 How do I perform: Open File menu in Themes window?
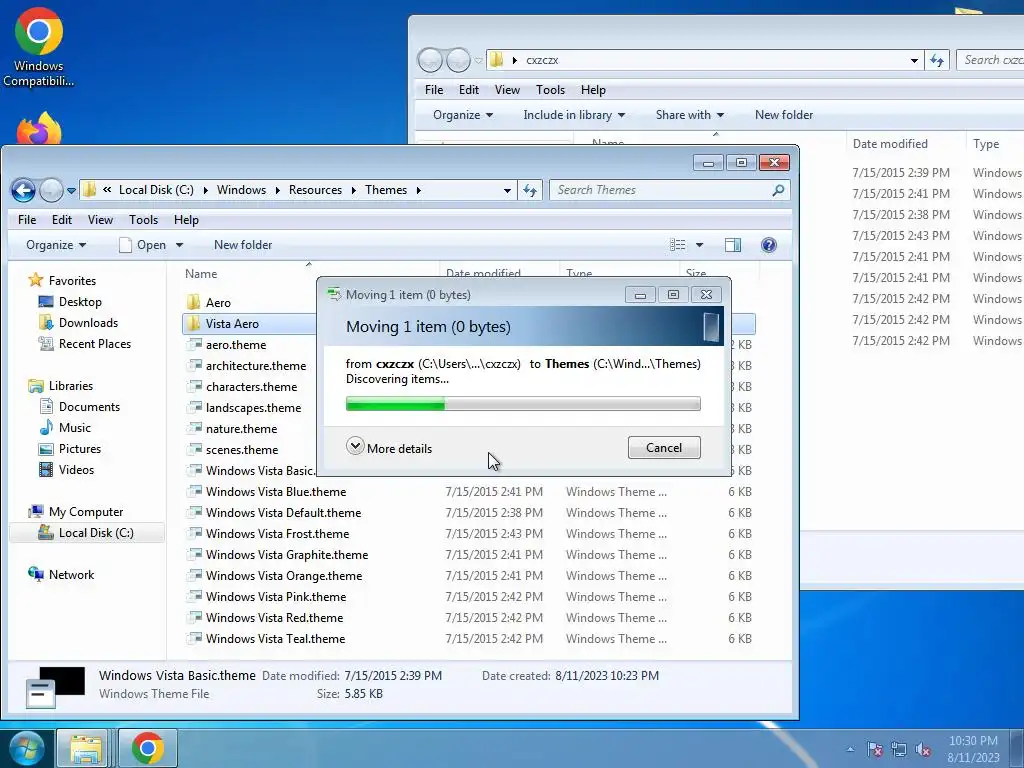click(x=27, y=220)
